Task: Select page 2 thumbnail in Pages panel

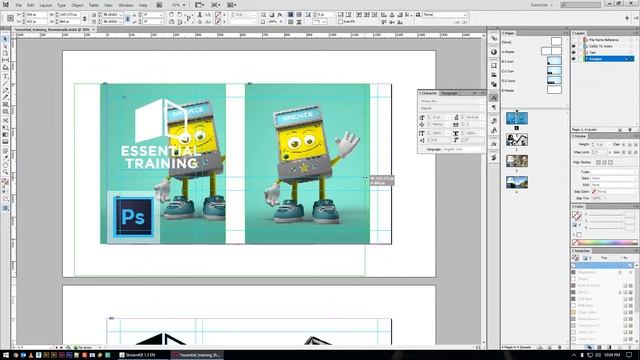Action: pos(517,140)
